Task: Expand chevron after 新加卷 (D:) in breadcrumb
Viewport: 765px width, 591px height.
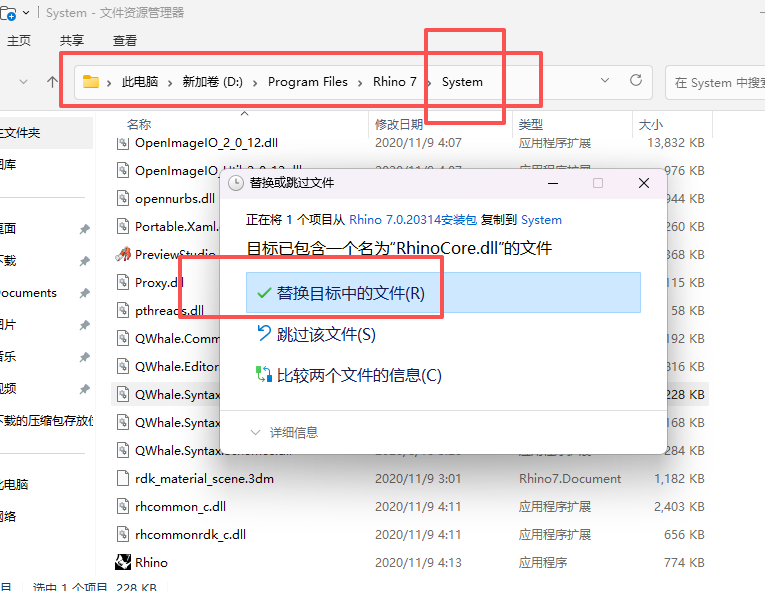Action: (x=255, y=83)
